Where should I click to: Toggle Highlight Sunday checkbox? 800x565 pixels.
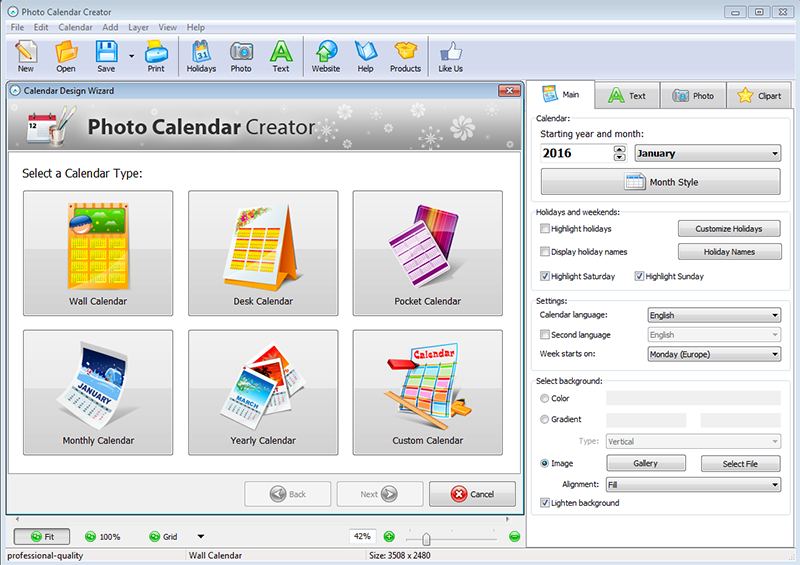point(639,276)
